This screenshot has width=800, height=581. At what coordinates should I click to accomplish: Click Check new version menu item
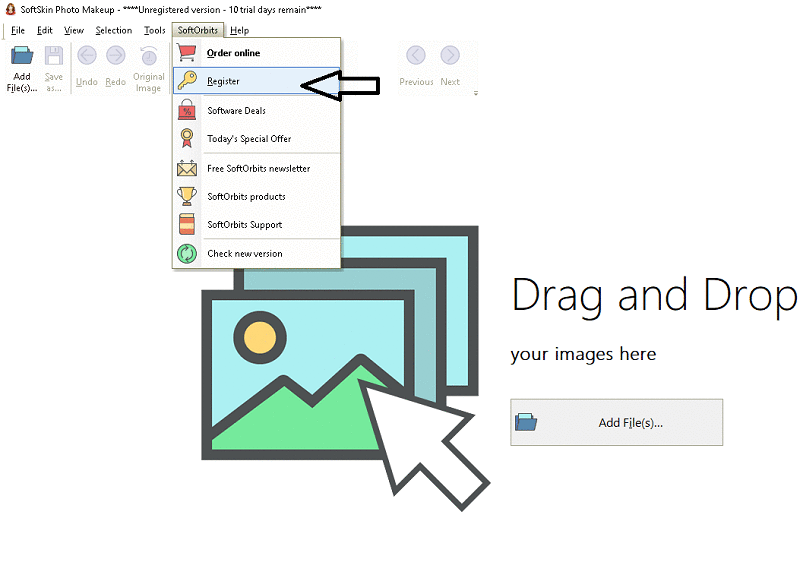point(244,254)
